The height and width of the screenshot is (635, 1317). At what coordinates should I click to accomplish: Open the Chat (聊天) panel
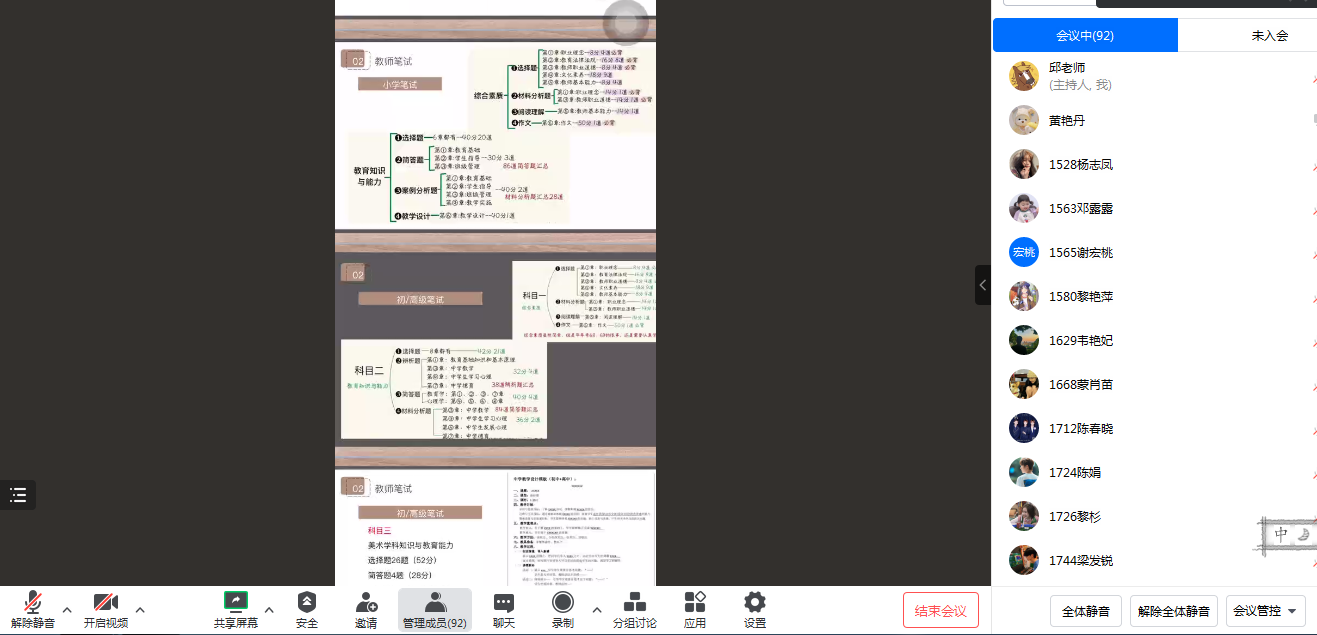504,602
